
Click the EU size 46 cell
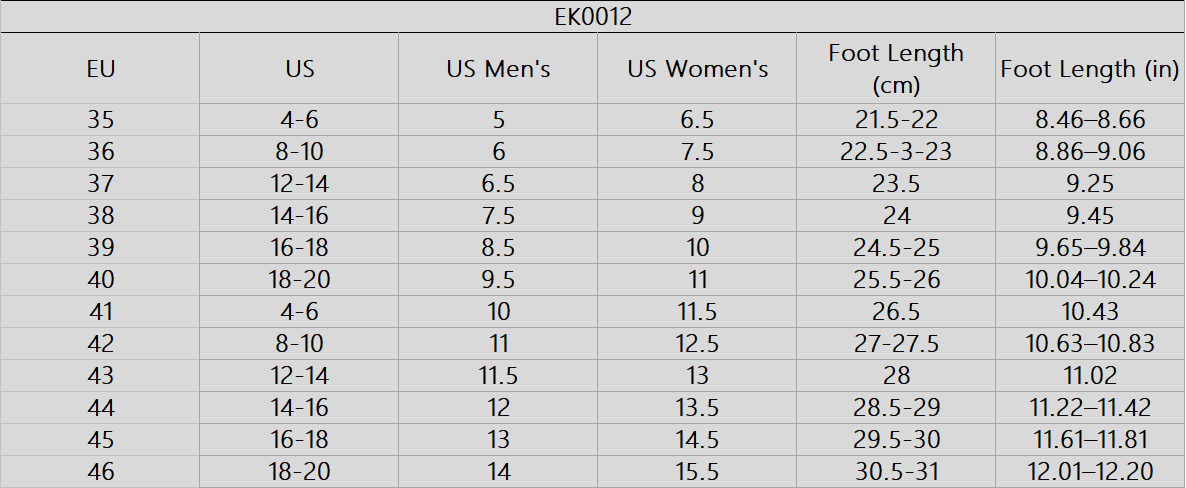click(x=100, y=472)
